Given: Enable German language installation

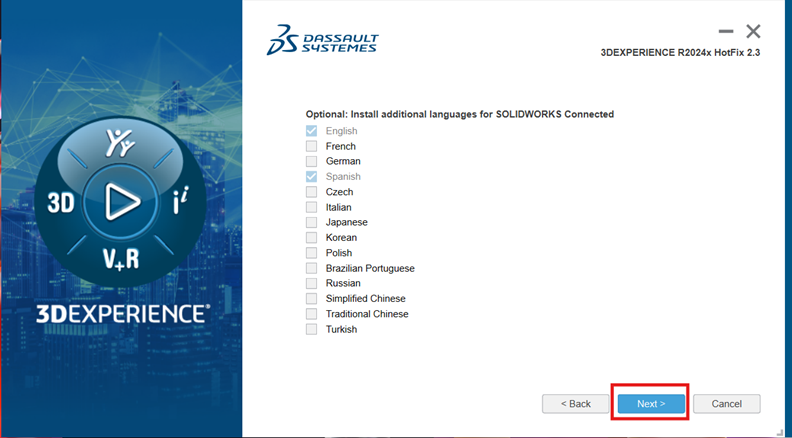Looking at the screenshot, I should click(312, 162).
